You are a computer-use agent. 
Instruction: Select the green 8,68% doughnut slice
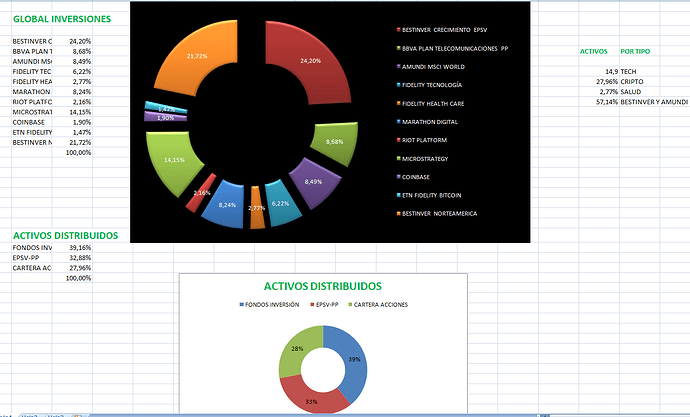click(x=337, y=142)
